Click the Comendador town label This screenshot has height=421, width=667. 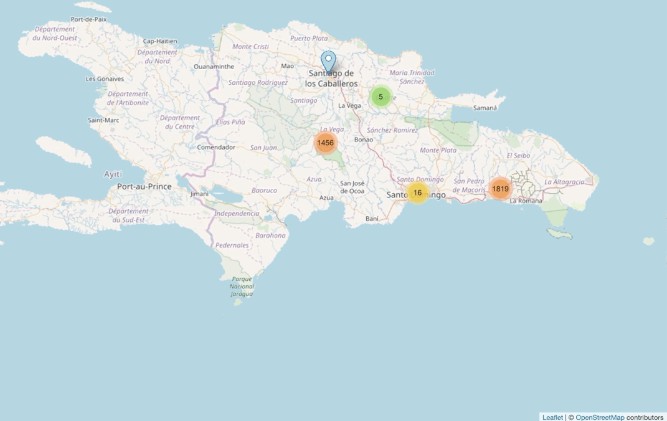(216, 147)
